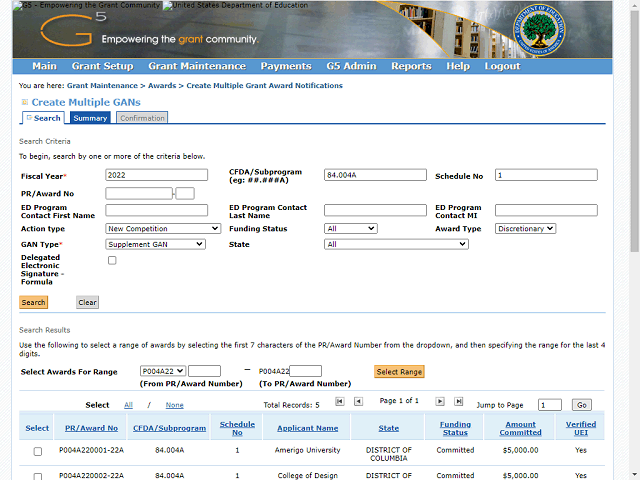Click the College of Design applicant cell
Viewport: 640px width, 480px height.
(307, 476)
